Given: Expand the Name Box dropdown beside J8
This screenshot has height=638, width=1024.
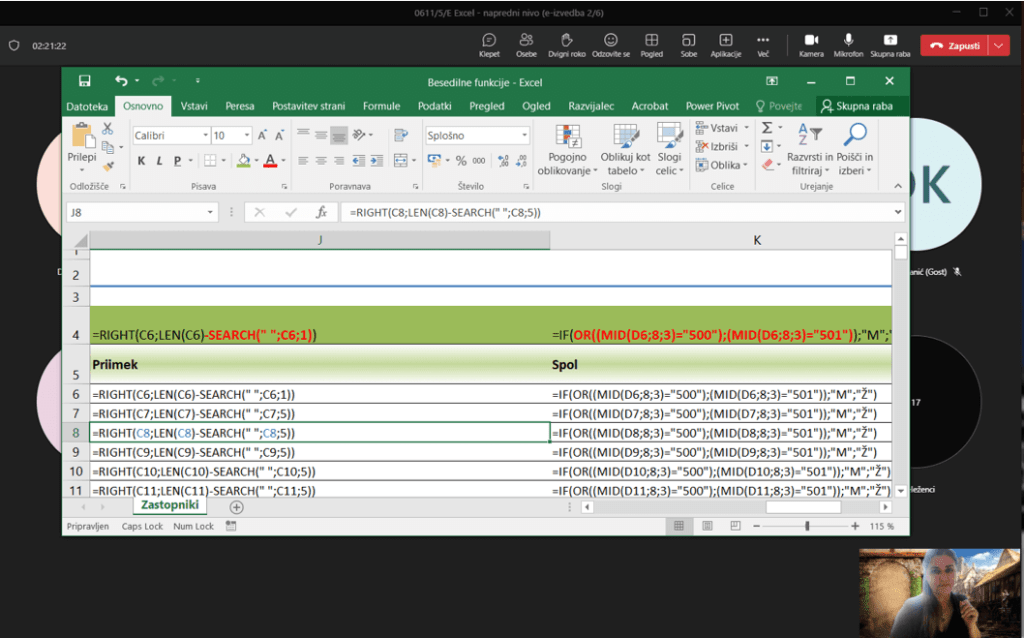Looking at the screenshot, I should point(210,212).
